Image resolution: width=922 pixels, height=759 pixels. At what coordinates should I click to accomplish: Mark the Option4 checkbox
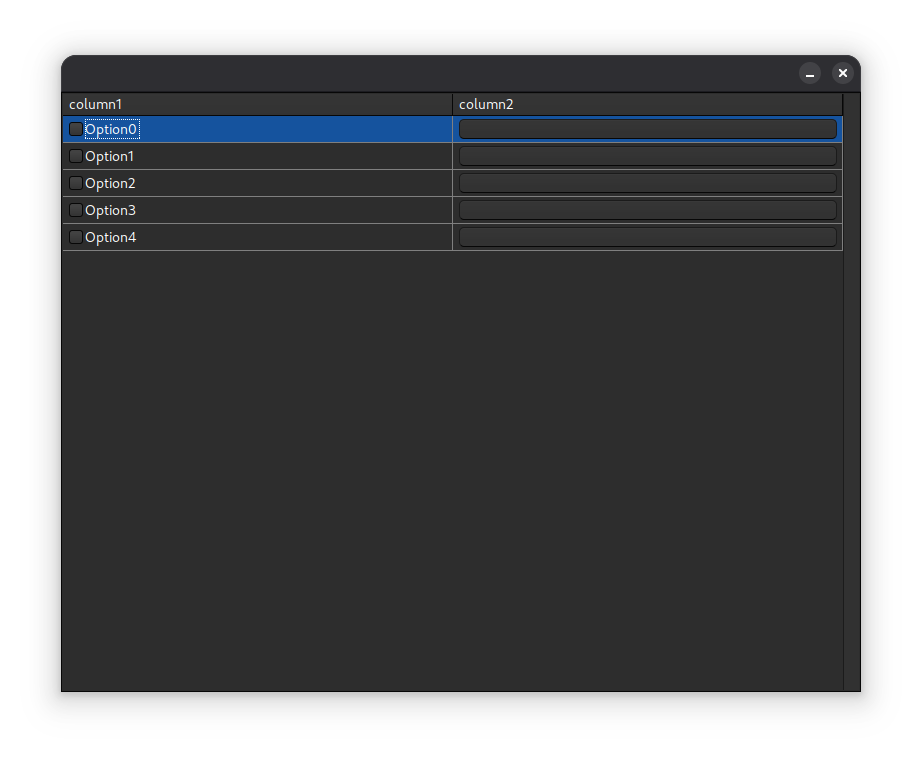tap(76, 237)
